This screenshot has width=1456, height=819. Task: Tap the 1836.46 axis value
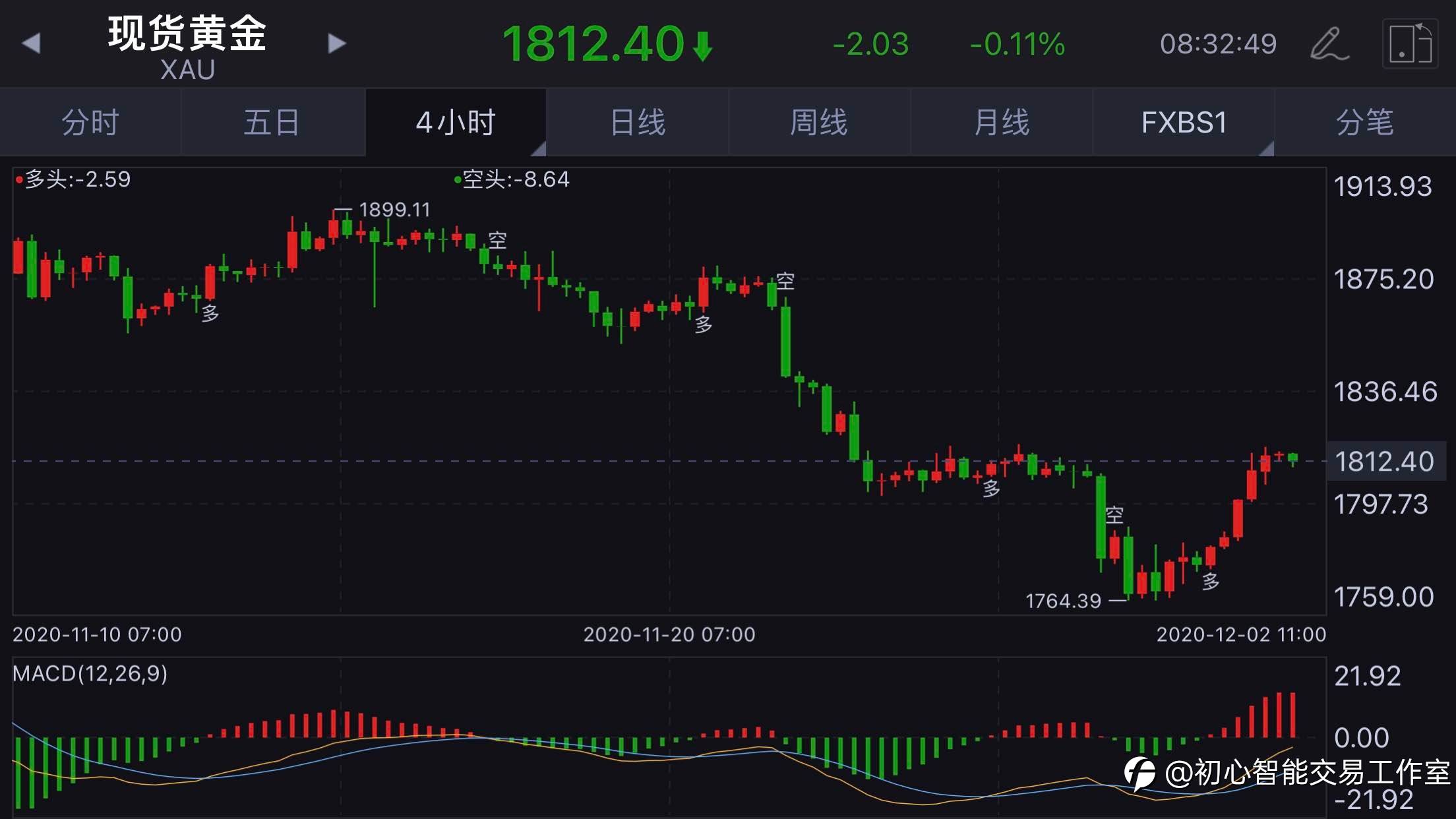point(1385,392)
